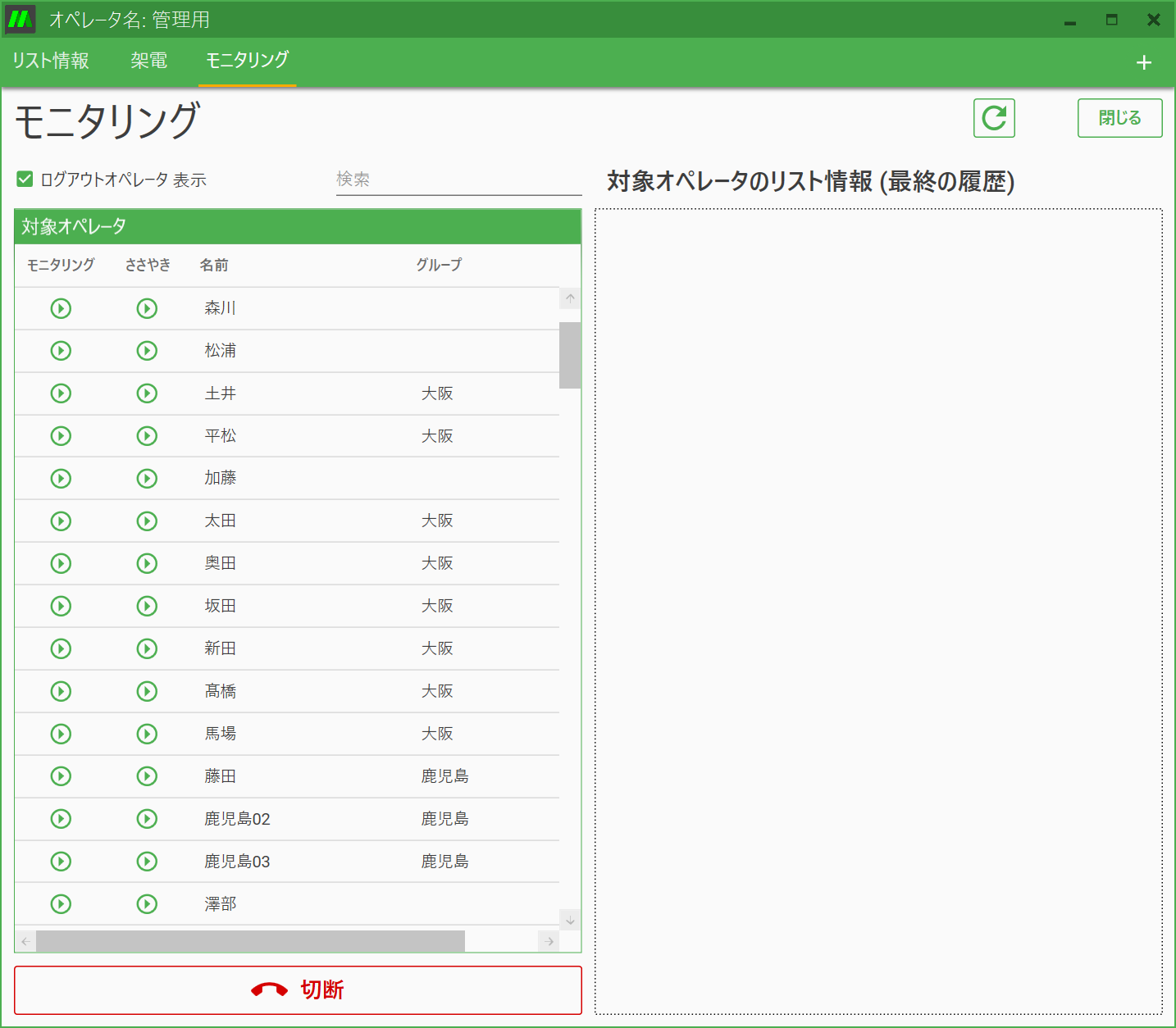Viewport: 1176px width, 1028px height.
Task: Open the 架電 tab
Action: 148,61
